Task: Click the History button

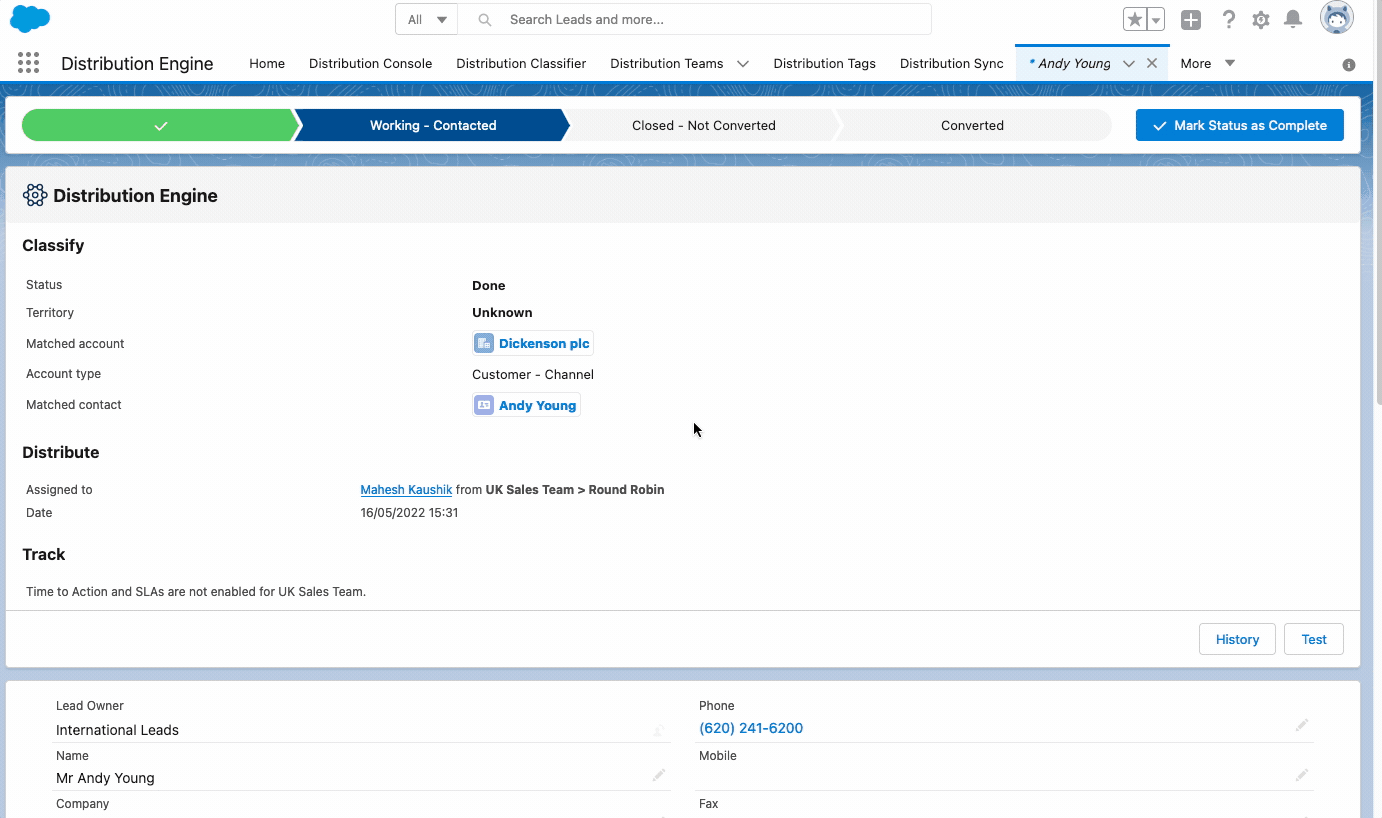Action: (1237, 639)
